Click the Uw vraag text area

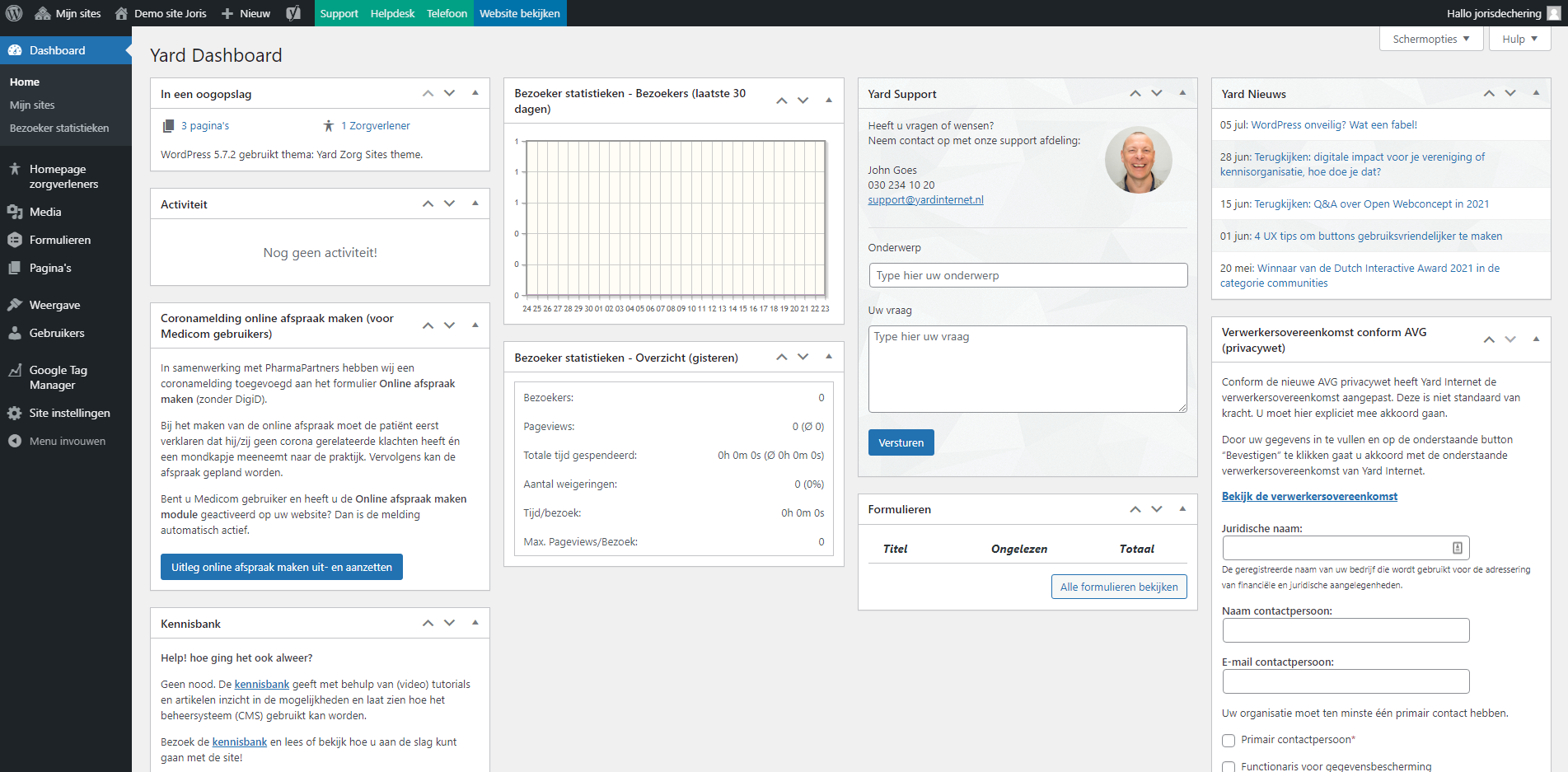click(1027, 369)
